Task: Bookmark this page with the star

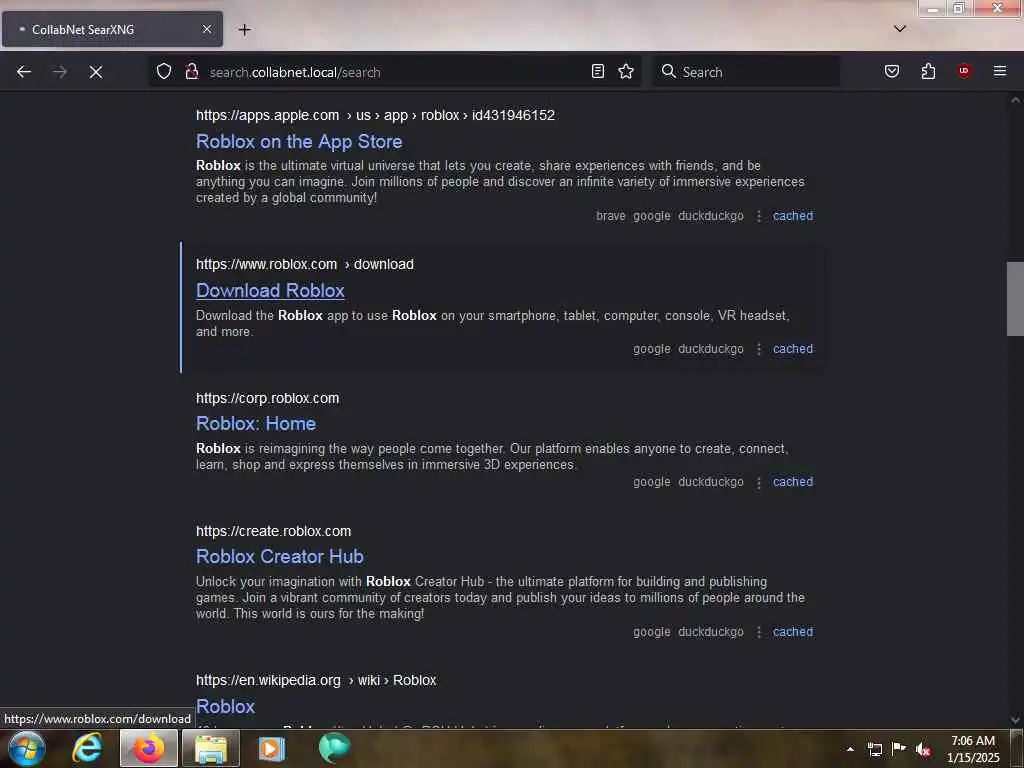Action: [626, 71]
